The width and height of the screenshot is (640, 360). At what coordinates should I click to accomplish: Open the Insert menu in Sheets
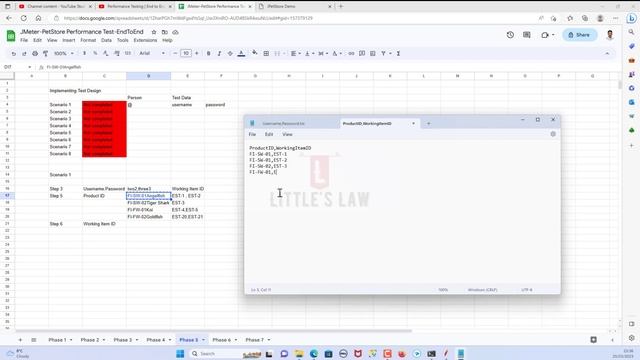click(x=69, y=40)
